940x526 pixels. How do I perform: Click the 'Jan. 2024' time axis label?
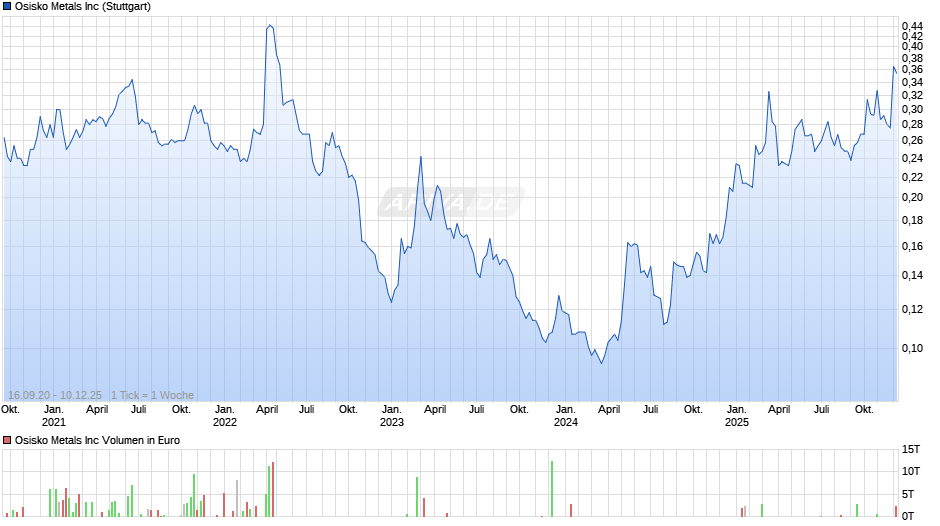click(x=565, y=416)
